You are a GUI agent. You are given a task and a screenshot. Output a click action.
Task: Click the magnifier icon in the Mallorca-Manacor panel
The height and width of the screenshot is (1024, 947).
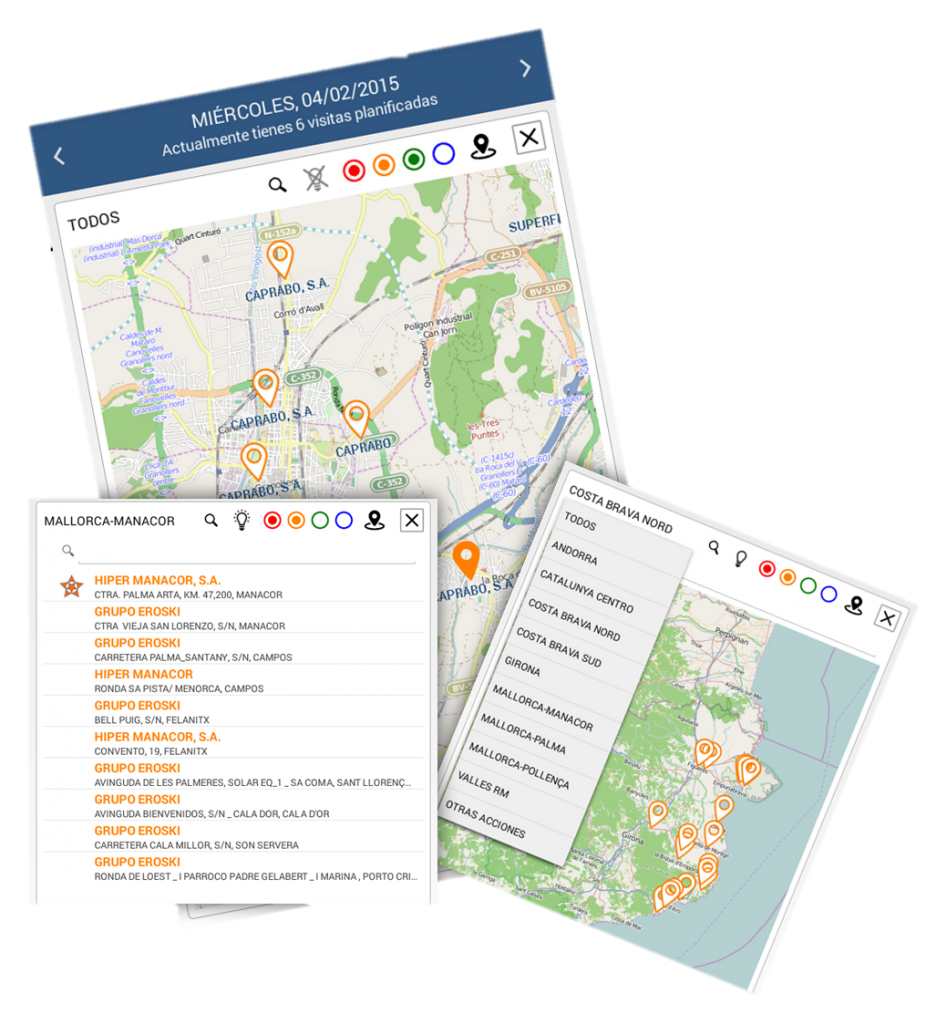[211, 520]
